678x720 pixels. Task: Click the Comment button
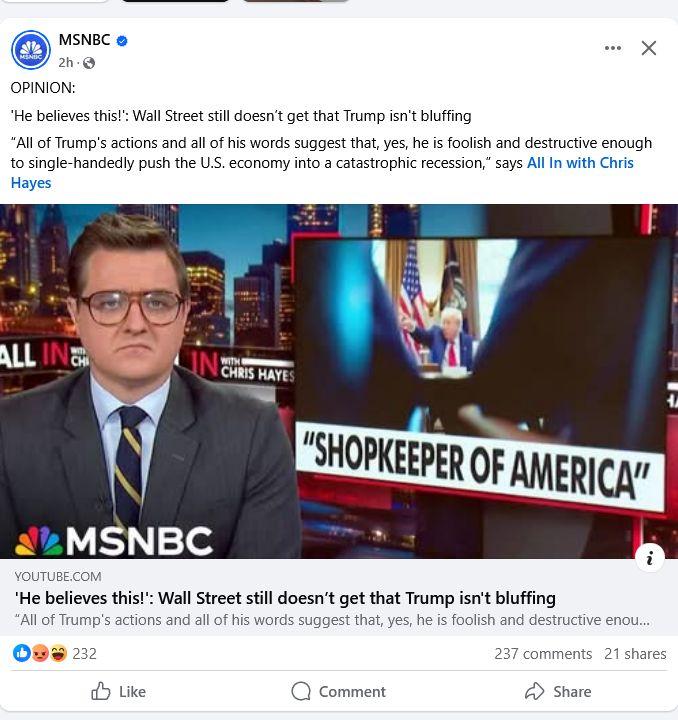[x=339, y=691]
